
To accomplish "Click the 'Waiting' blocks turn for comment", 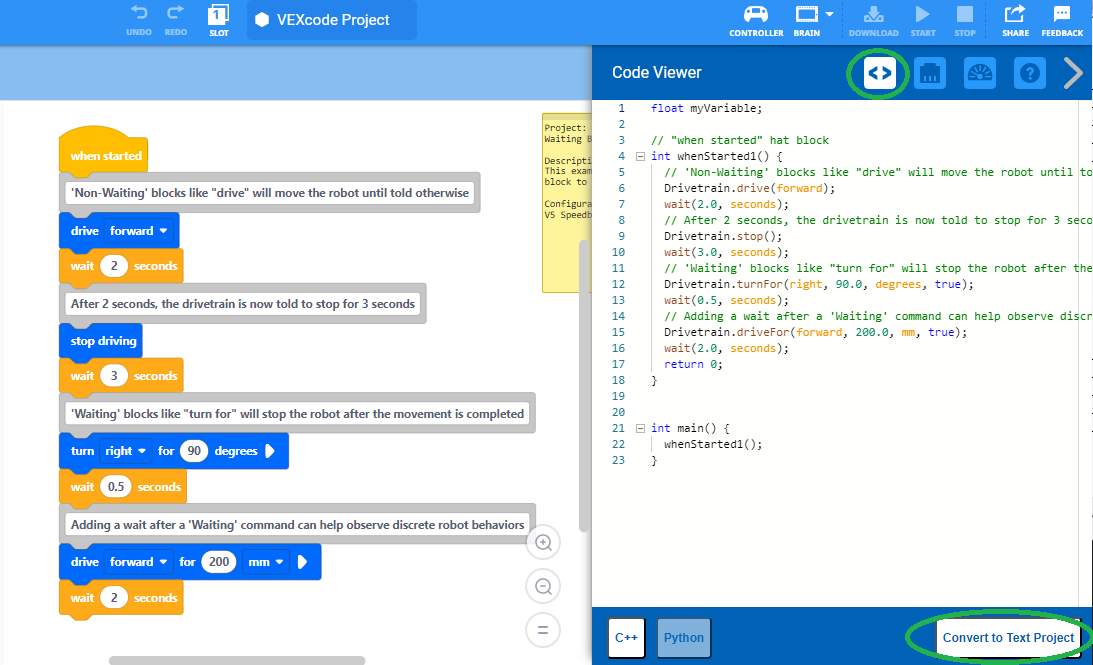I will (298, 413).
